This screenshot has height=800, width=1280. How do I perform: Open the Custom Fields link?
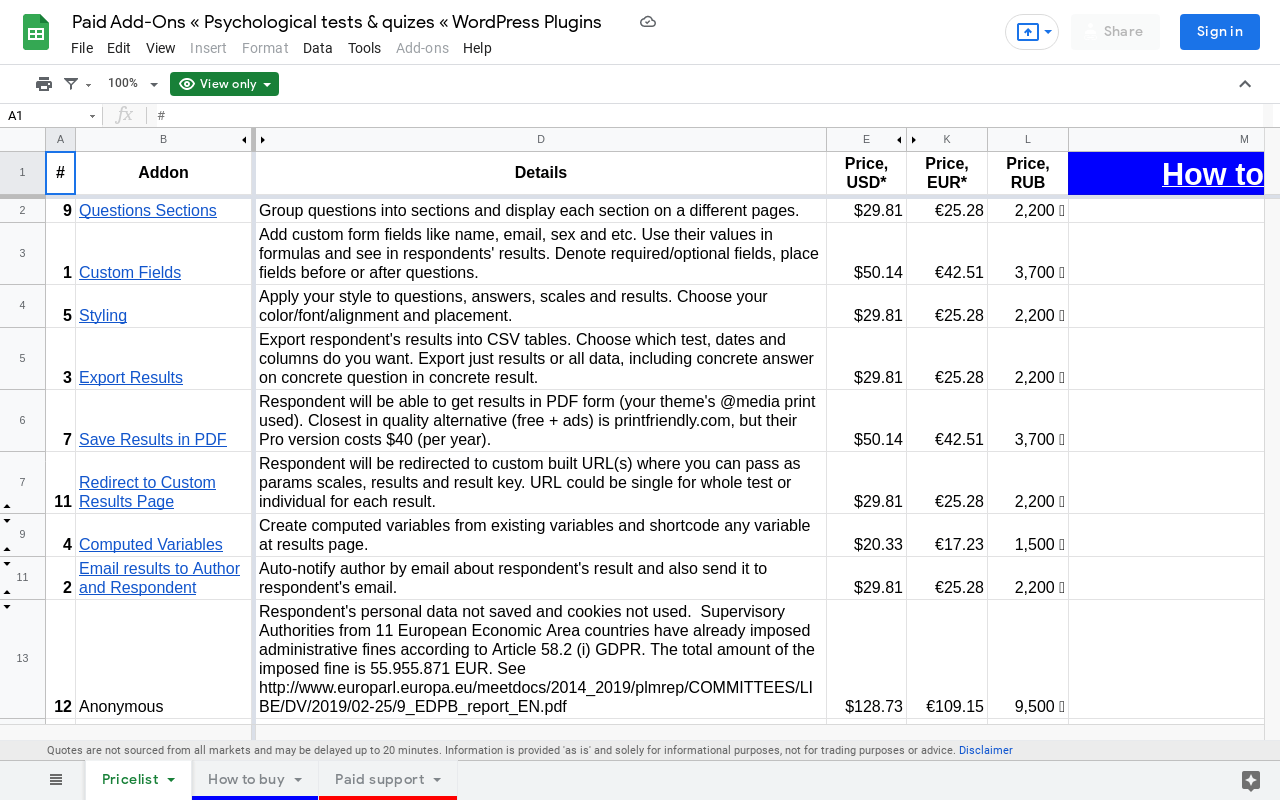(x=130, y=273)
